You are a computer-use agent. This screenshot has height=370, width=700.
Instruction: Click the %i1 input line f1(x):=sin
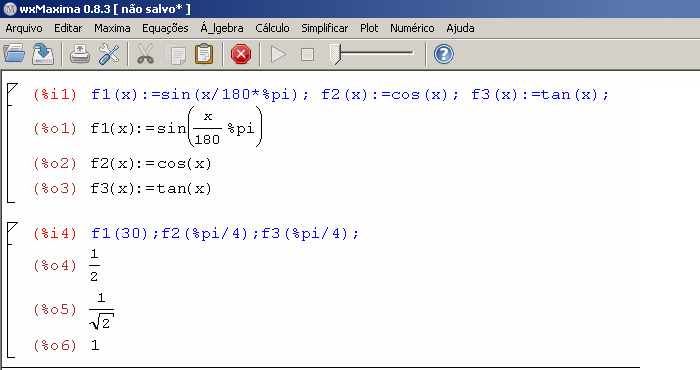click(x=200, y=95)
